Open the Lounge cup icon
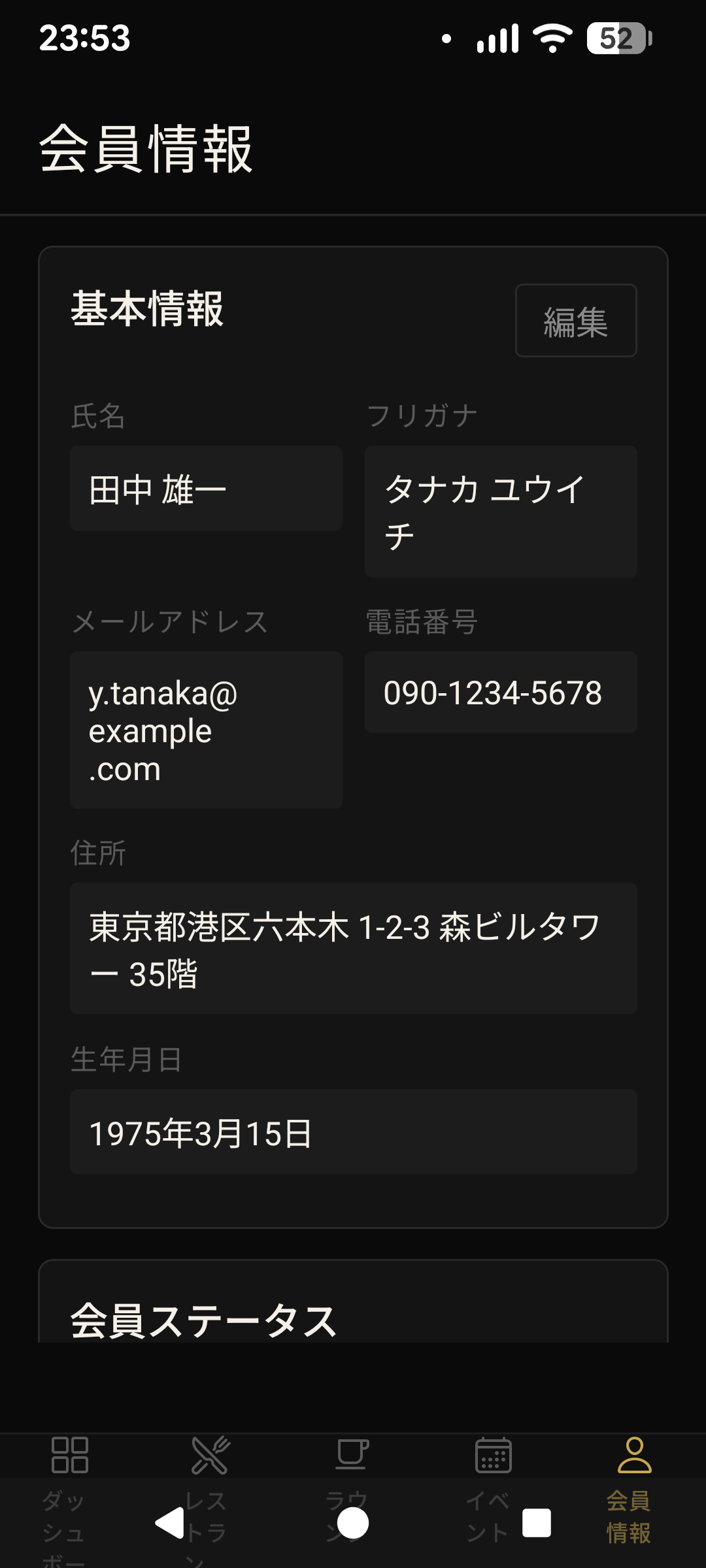 pos(352,1455)
